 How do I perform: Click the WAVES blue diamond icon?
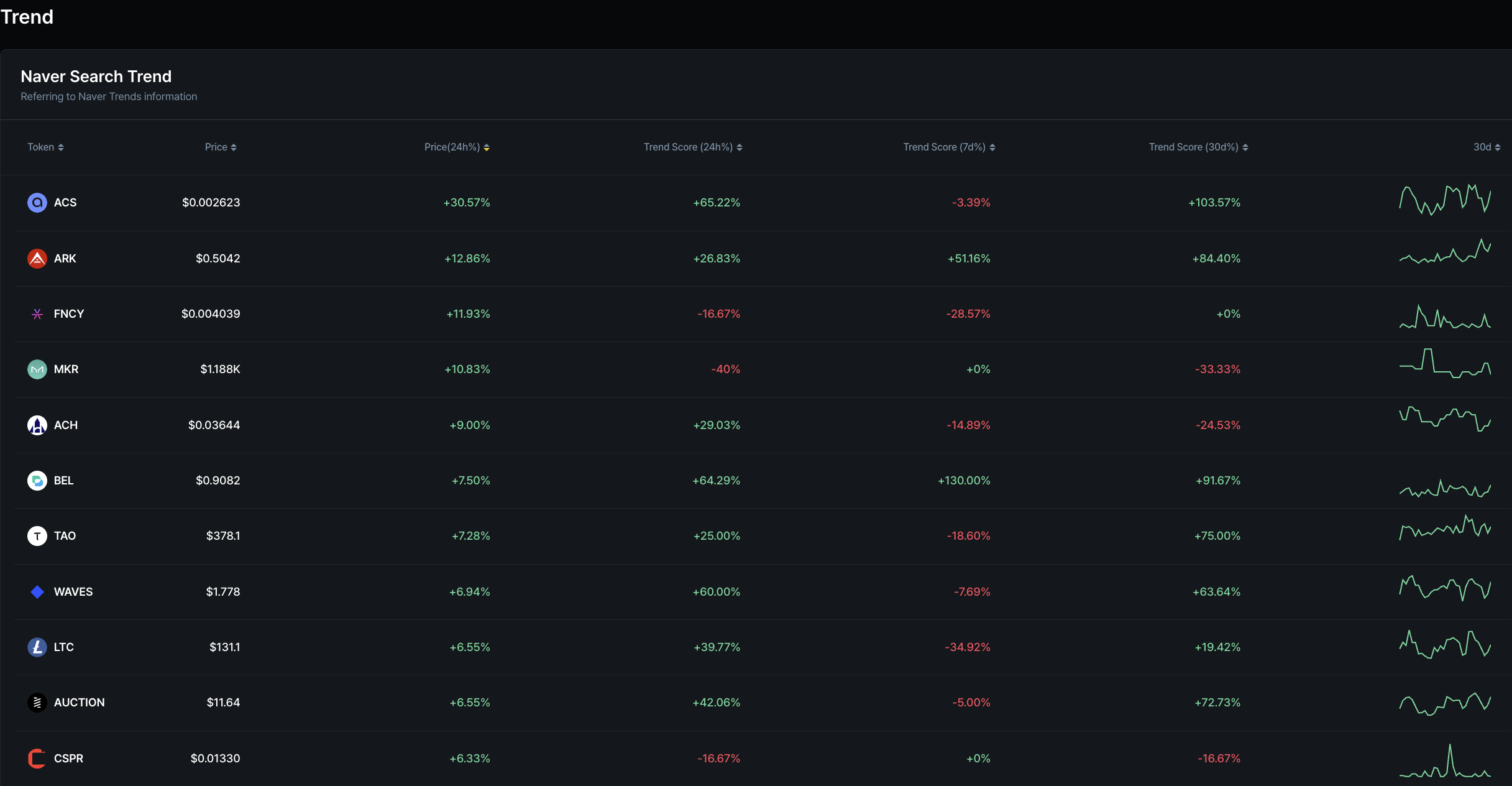(x=37, y=592)
